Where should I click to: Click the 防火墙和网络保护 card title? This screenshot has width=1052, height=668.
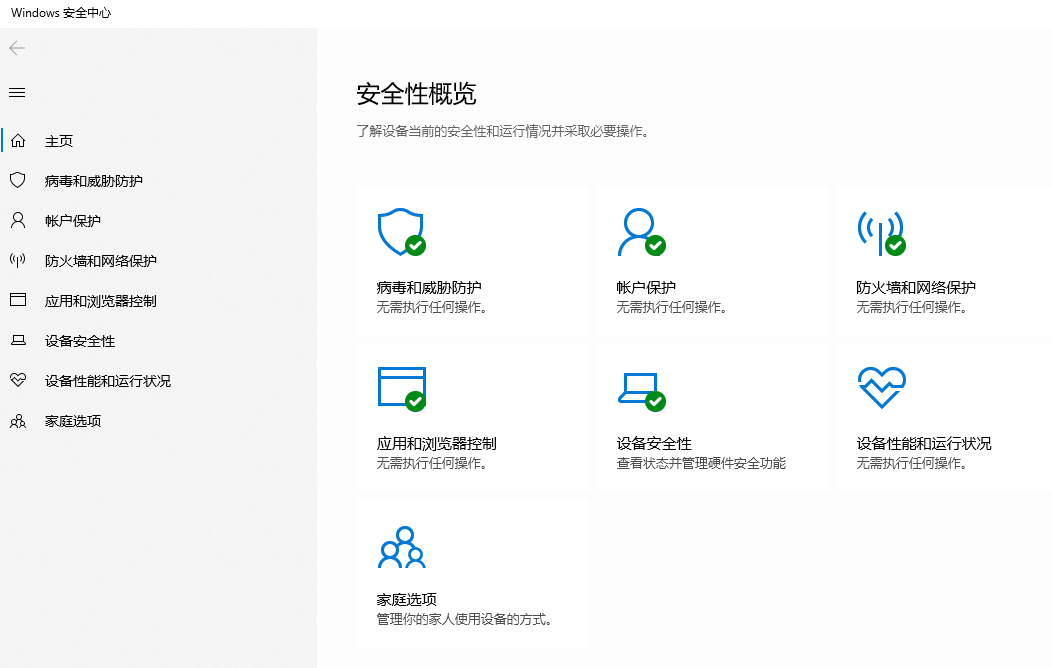(916, 288)
